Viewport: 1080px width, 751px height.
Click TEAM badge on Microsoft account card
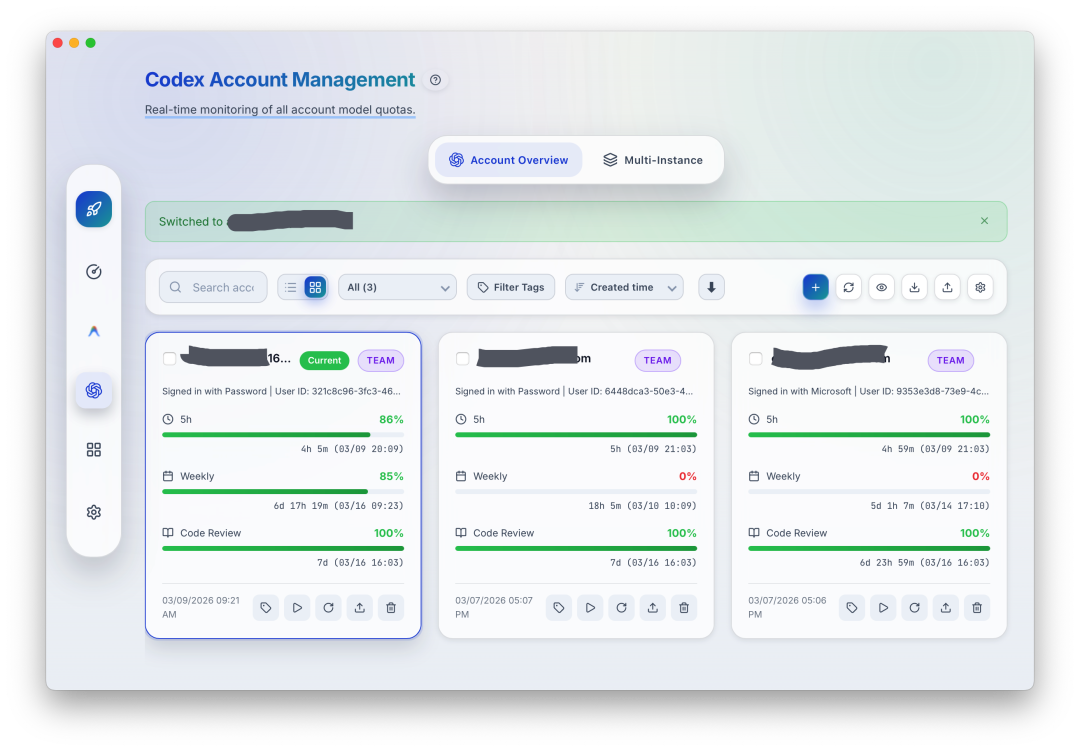[951, 360]
